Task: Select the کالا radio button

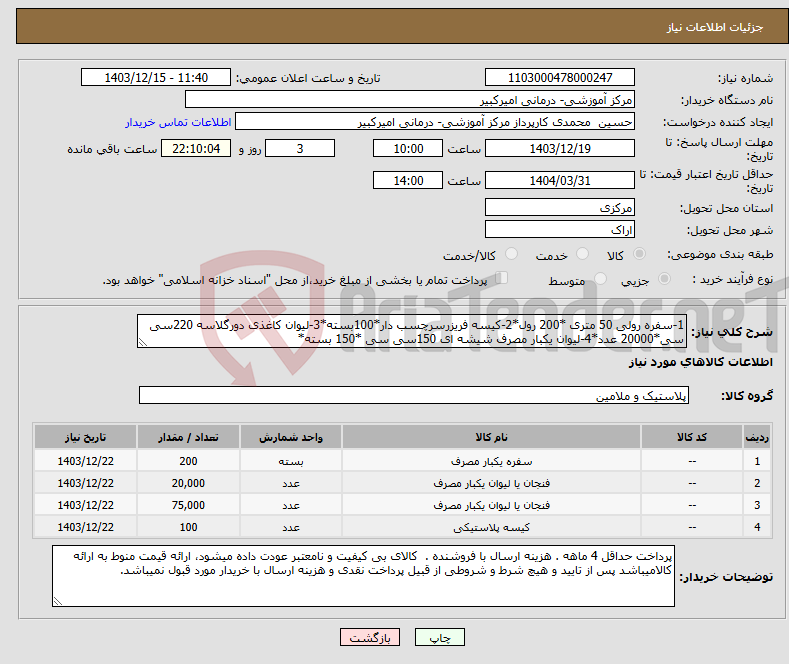Action: (x=639, y=254)
